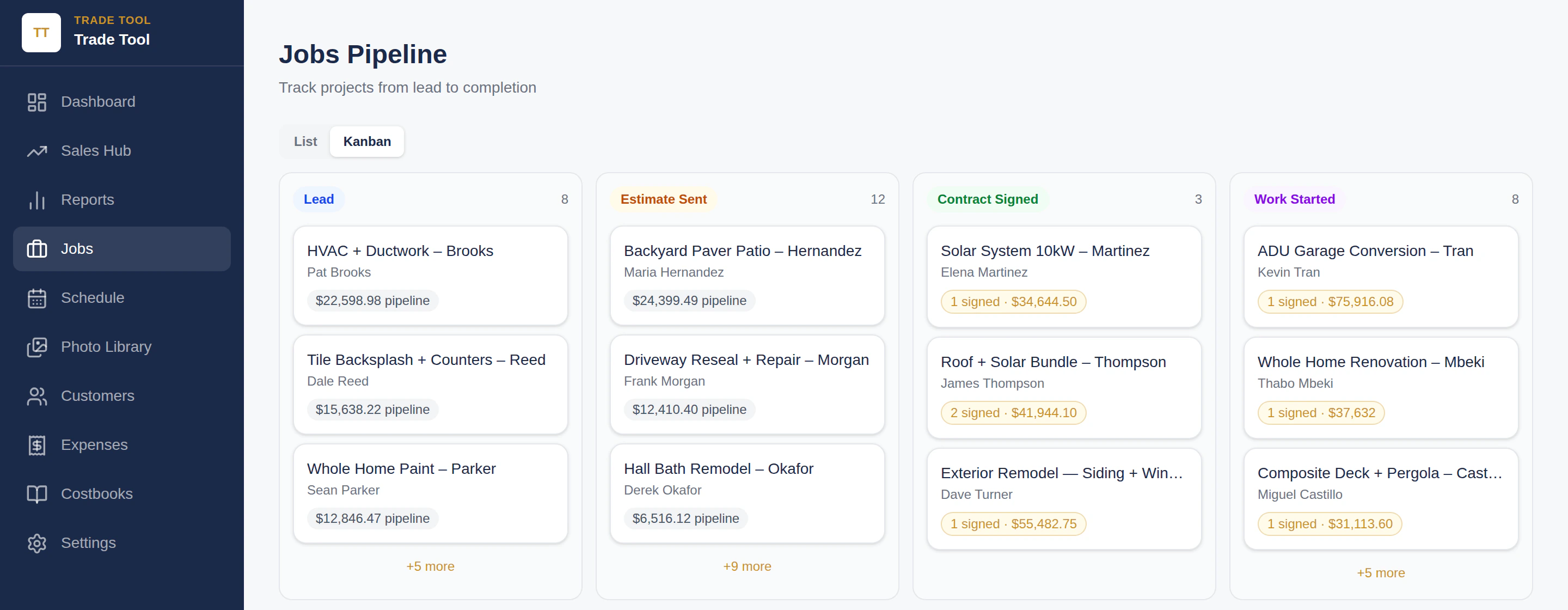
Task: Open the Whole Home Paint – Parker card
Action: (x=430, y=494)
